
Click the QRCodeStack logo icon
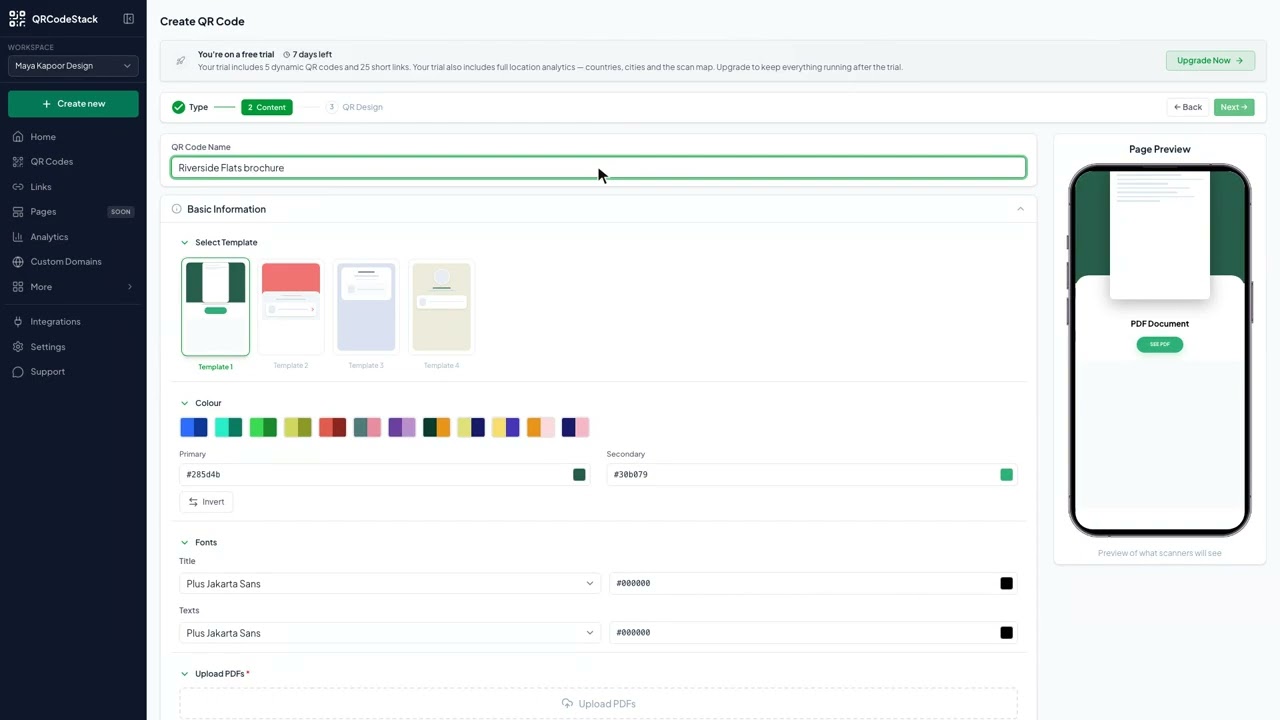click(17, 19)
